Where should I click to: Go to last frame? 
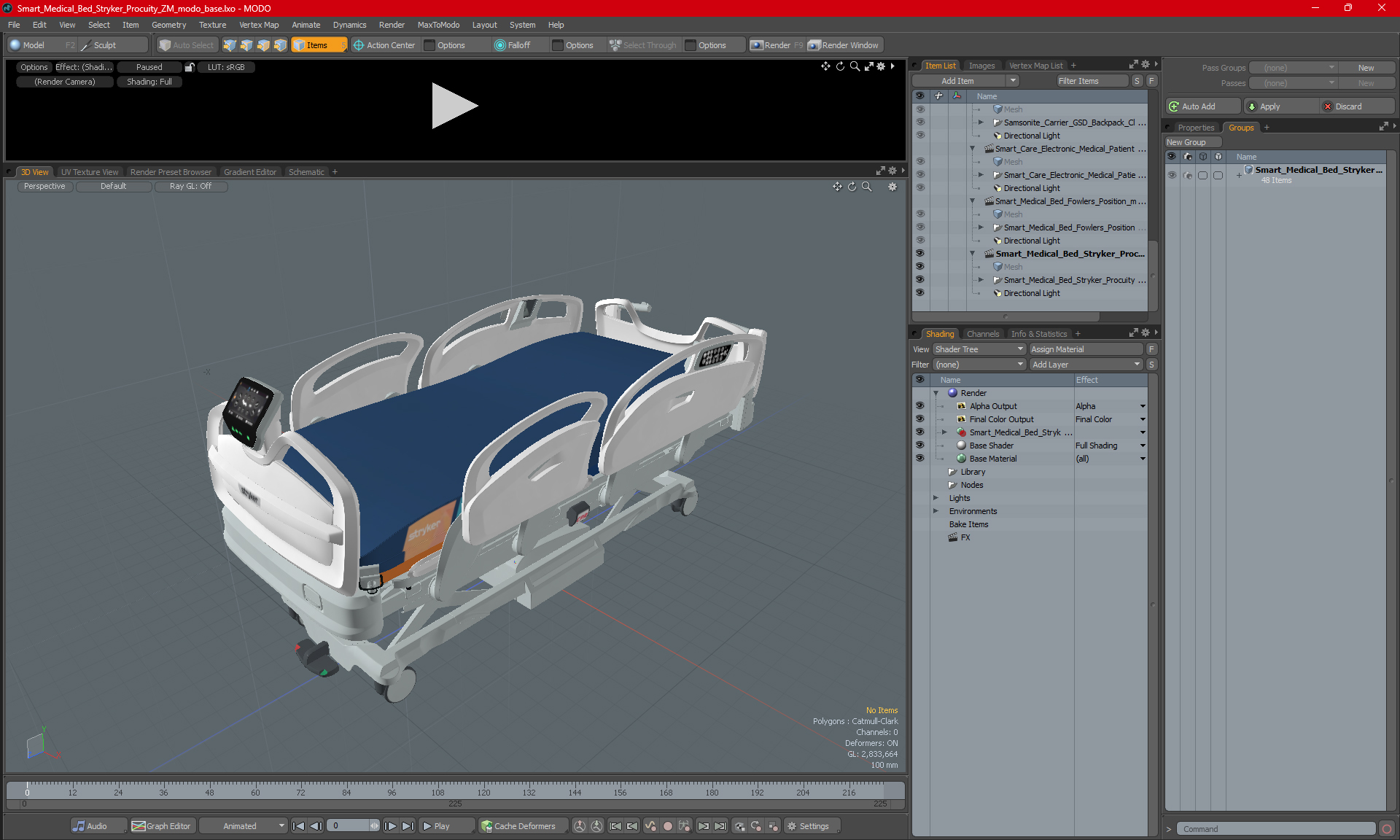(408, 826)
